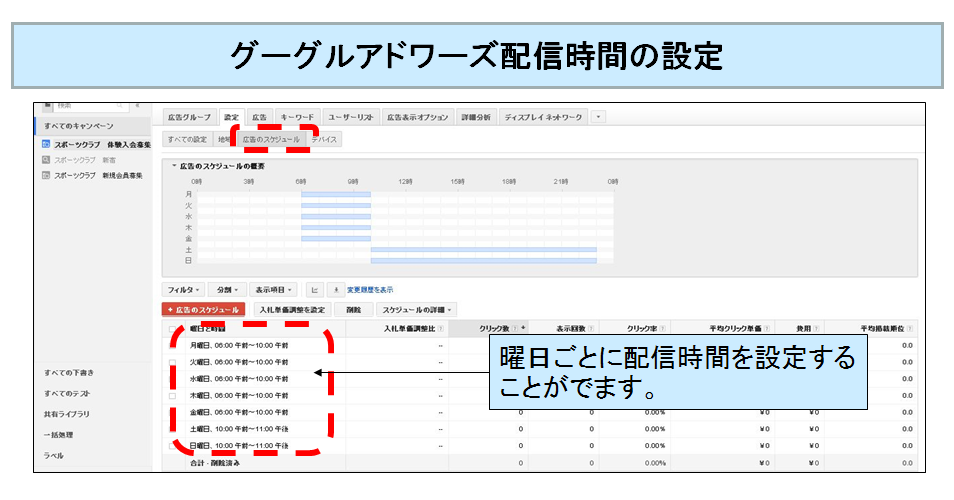Screen dimensions: 954x500
Task: Open the more-tabs arrow after ディスプレイネットワーク
Action: point(598,117)
